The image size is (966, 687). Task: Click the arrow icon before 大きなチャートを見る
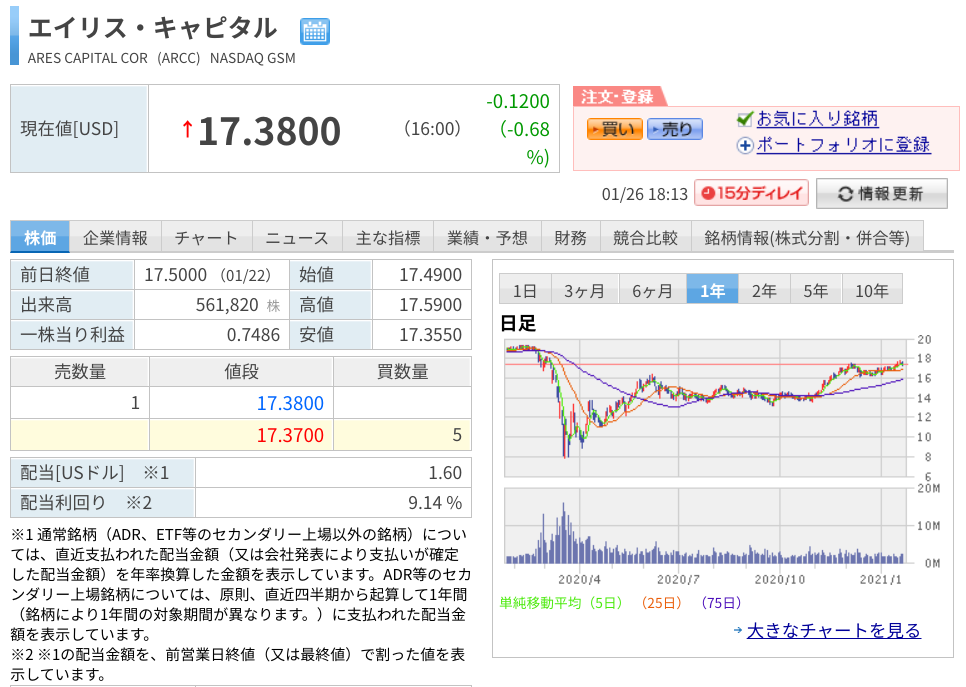tap(738, 630)
